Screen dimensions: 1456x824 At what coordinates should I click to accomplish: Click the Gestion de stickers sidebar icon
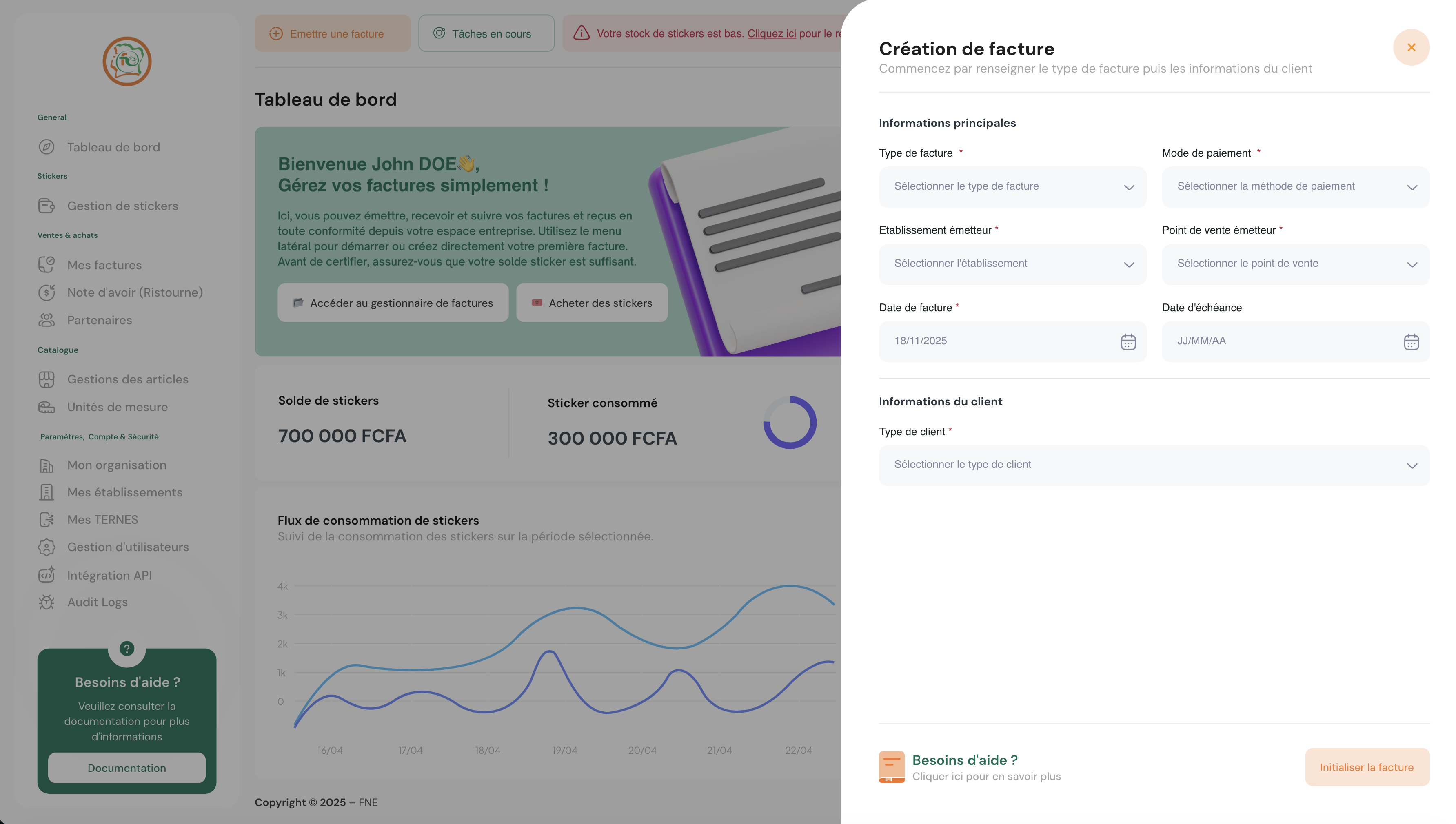[47, 206]
